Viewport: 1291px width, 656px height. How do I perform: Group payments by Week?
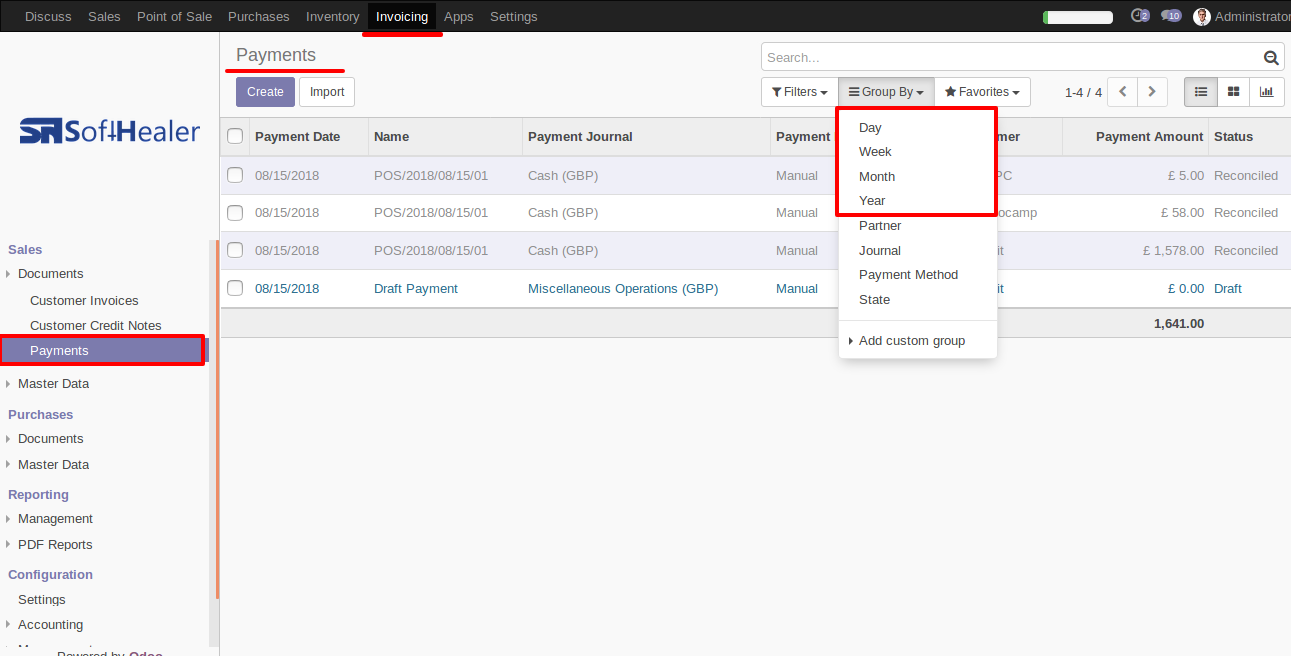[x=875, y=152]
